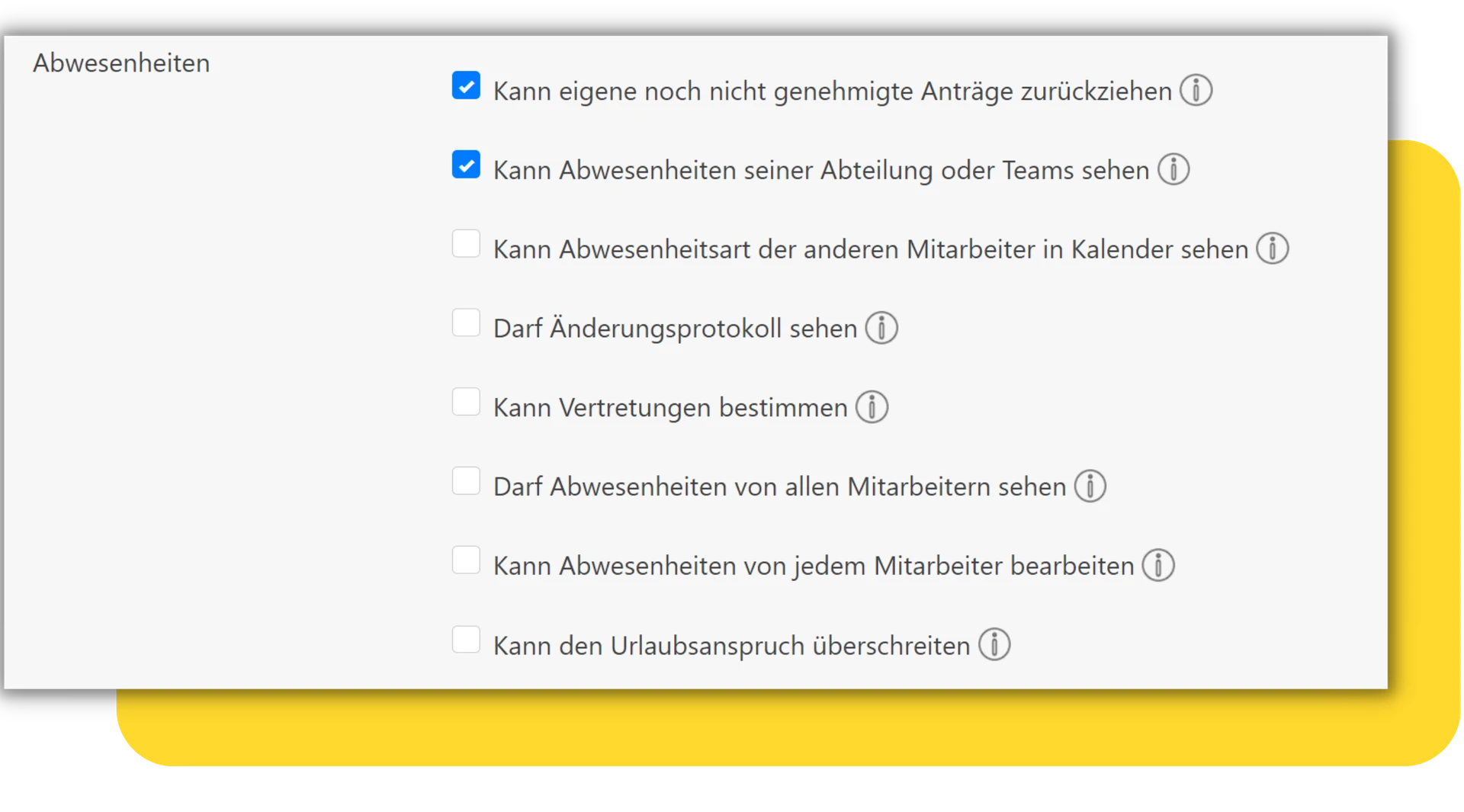Enable 'Kann Vertretungen bestimmen'
The width and height of the screenshot is (1464, 812).
tap(466, 403)
